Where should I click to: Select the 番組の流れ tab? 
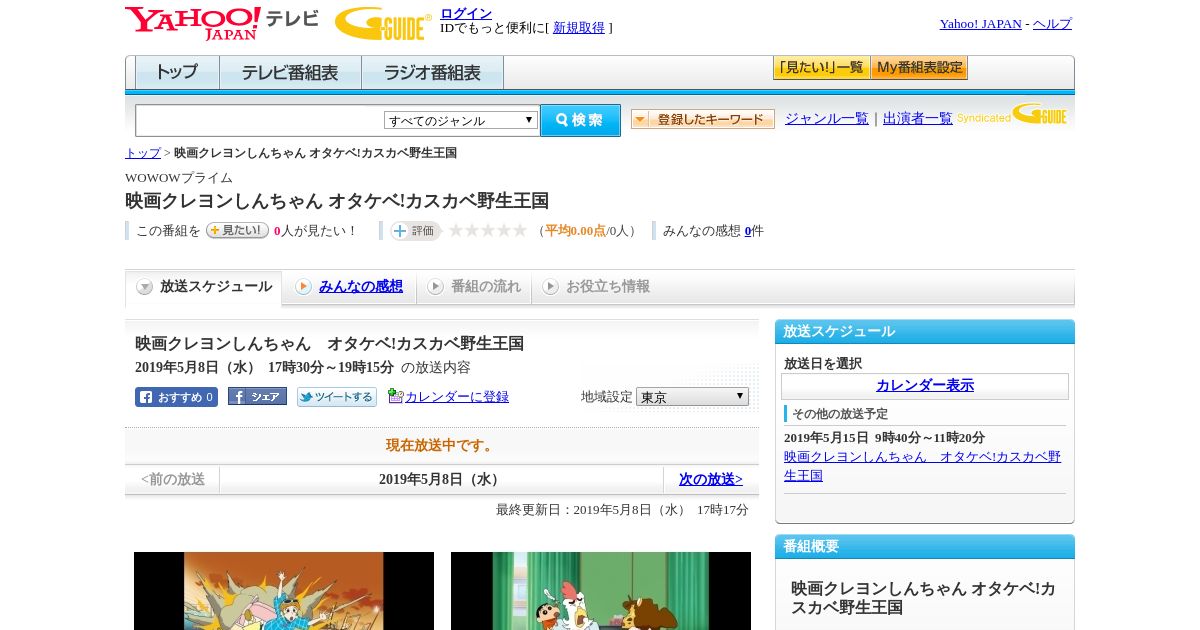click(474, 287)
